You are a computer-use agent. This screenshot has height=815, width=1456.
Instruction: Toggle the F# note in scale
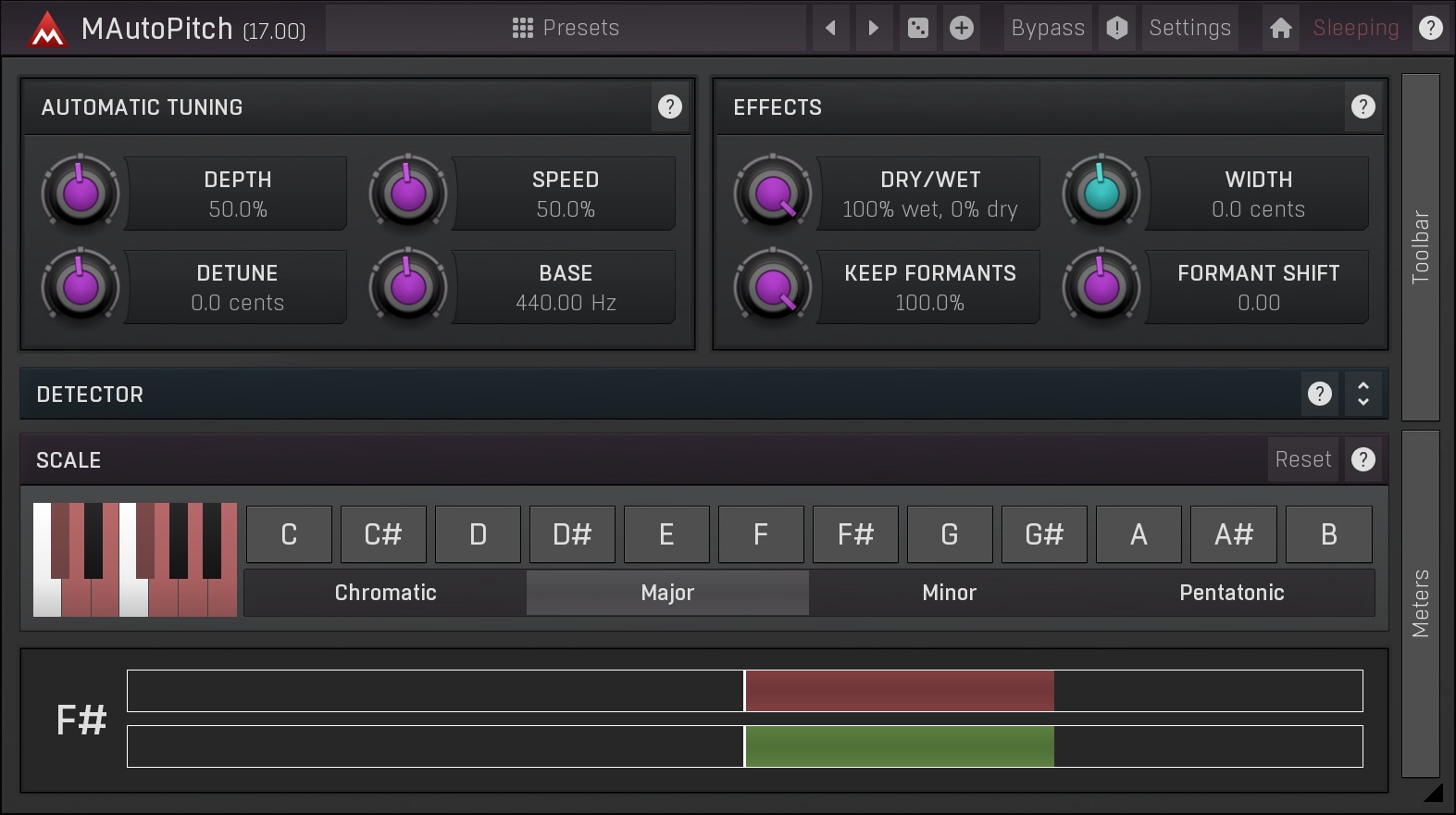point(855,534)
